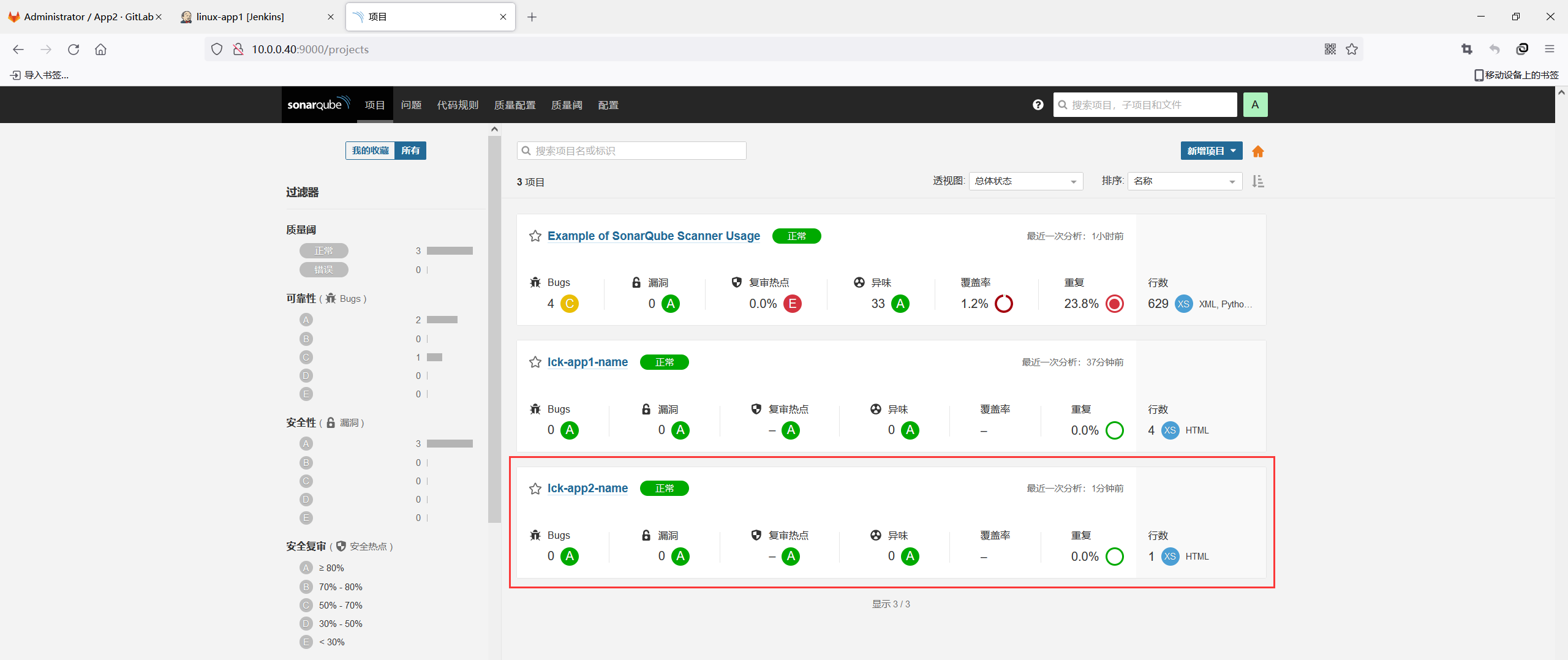Click code smells count 33
Image resolution: width=1568 pixels, height=660 pixels.
point(878,304)
